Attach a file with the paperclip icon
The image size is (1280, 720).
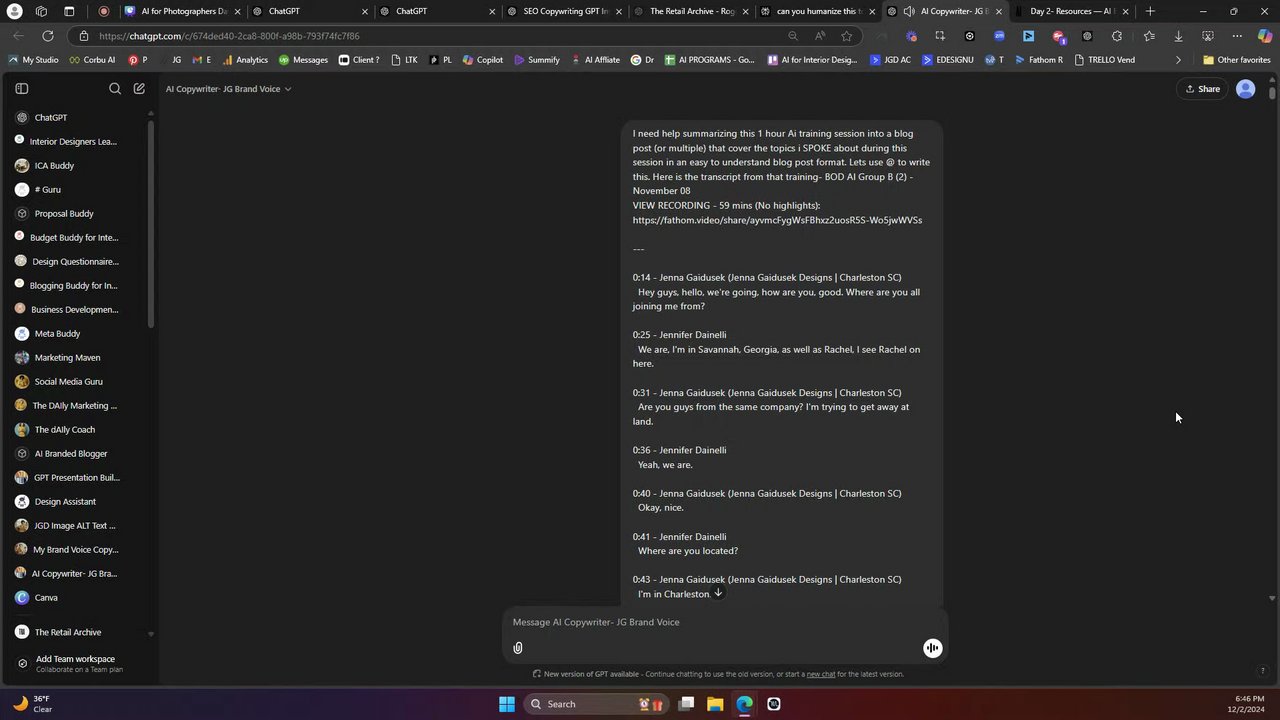518,648
